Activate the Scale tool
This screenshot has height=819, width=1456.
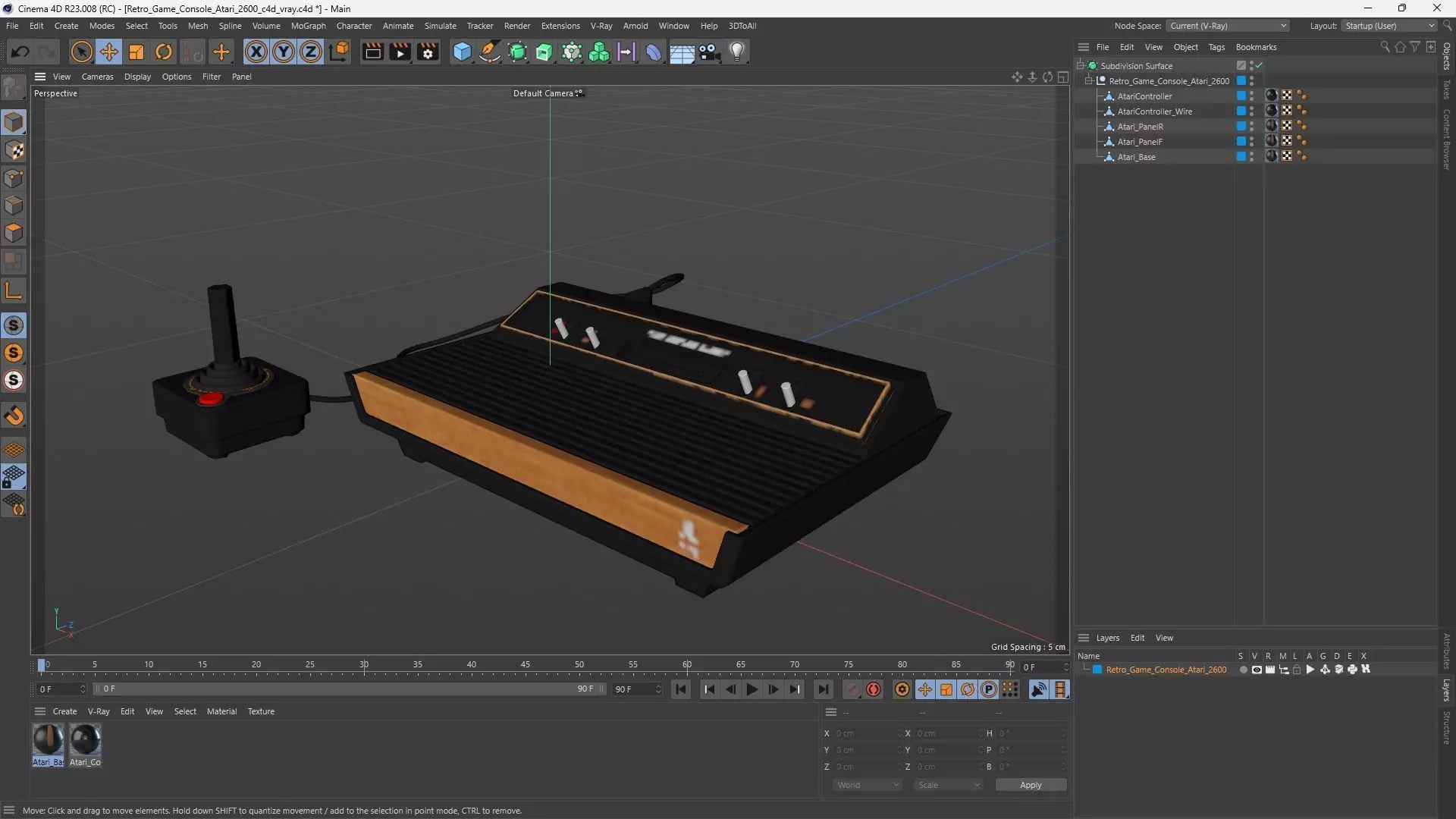coord(136,52)
